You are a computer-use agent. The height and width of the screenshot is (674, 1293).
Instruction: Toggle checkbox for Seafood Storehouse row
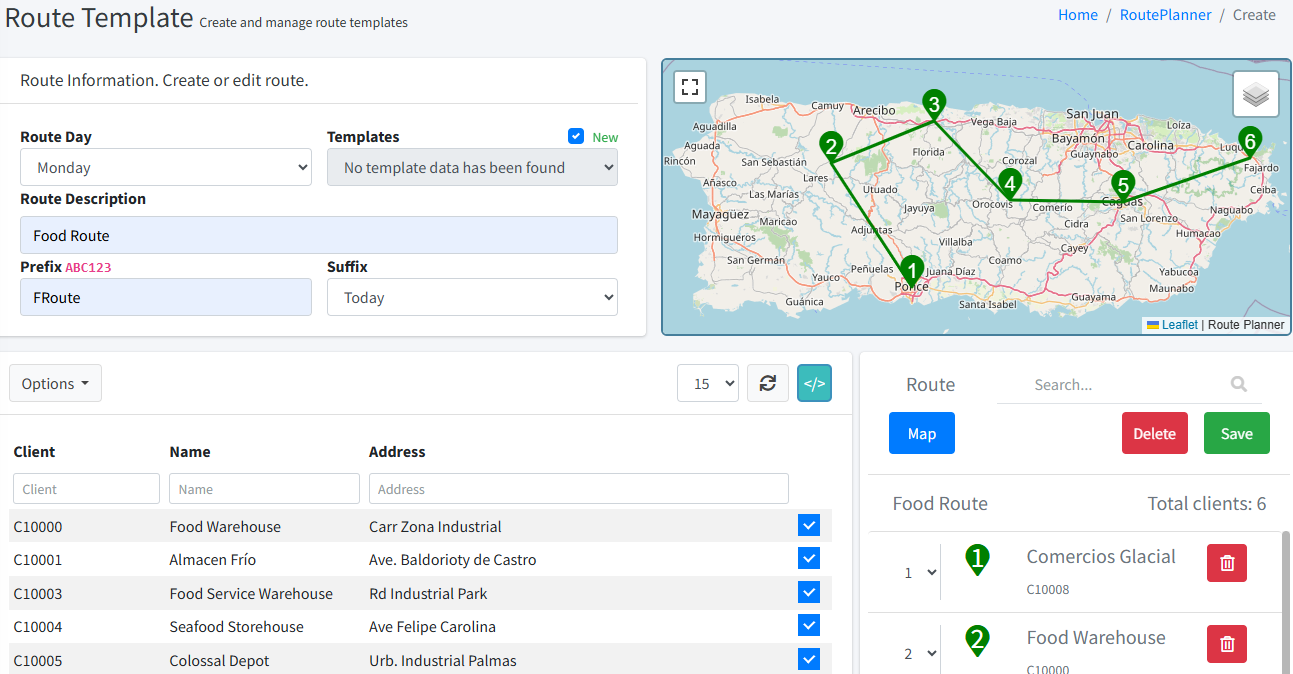click(809, 626)
